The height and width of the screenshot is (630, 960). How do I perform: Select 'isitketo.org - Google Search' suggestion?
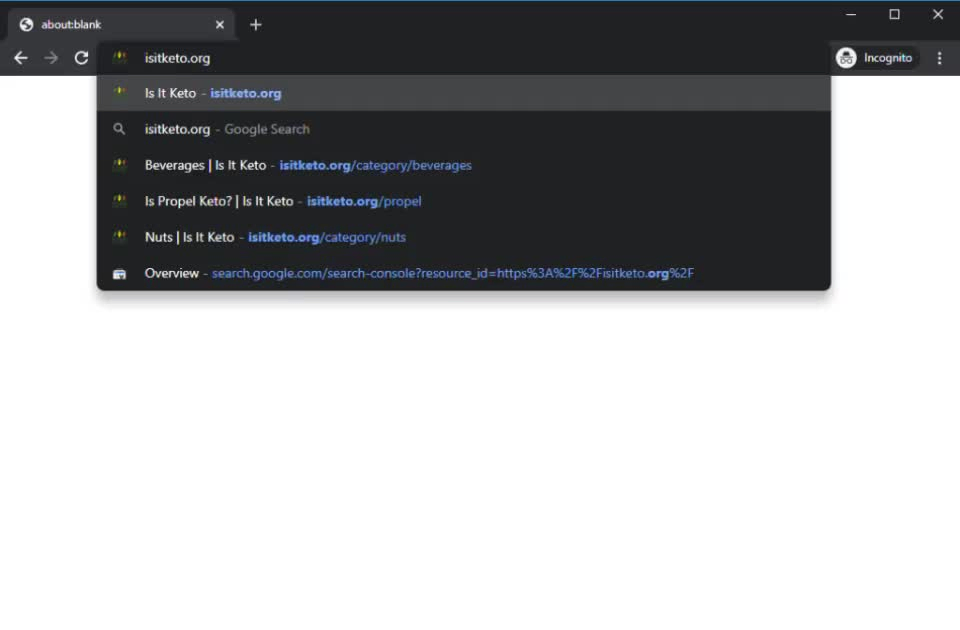pos(463,129)
